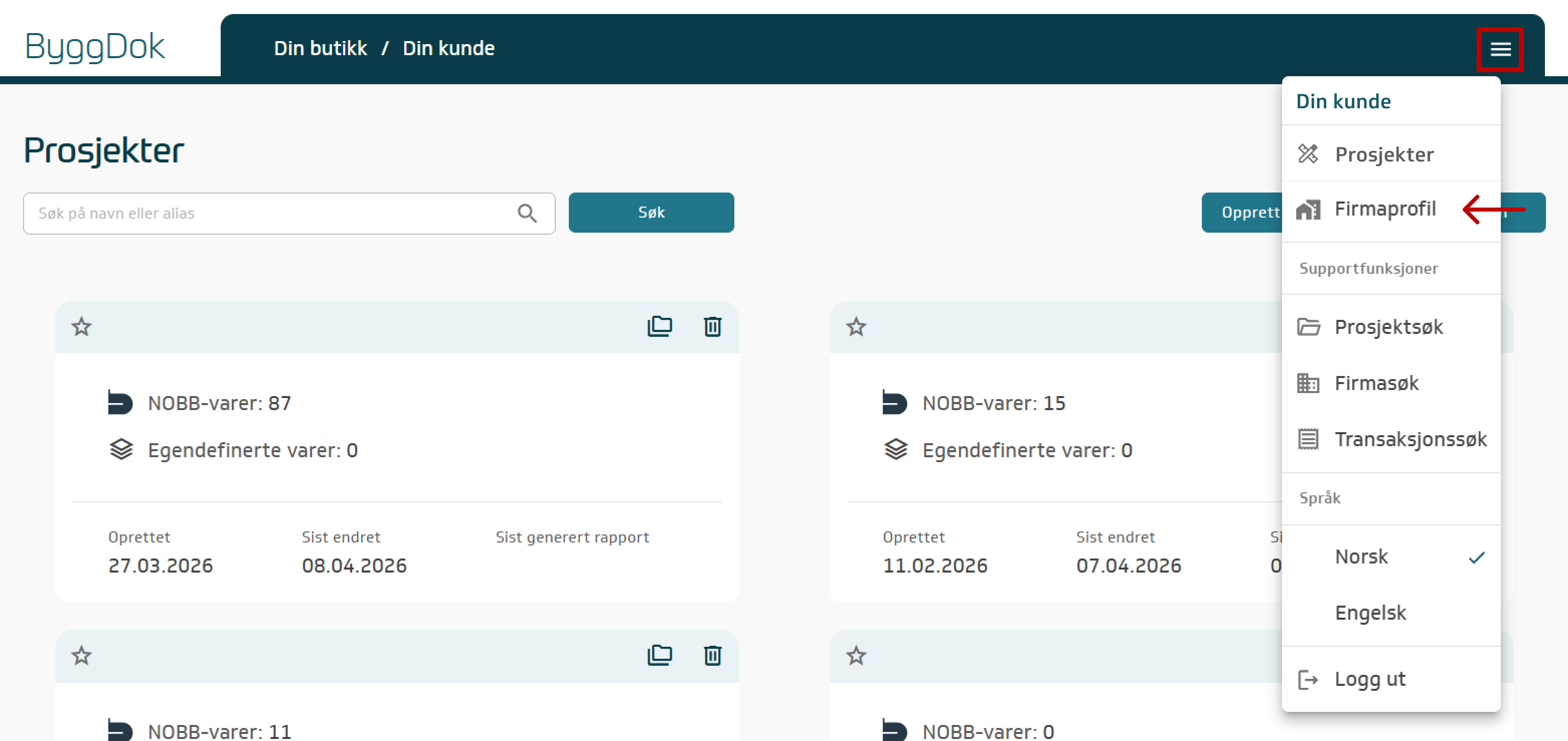Open Firmaprofil menu entry
This screenshot has width=1568, height=741.
[1384, 209]
